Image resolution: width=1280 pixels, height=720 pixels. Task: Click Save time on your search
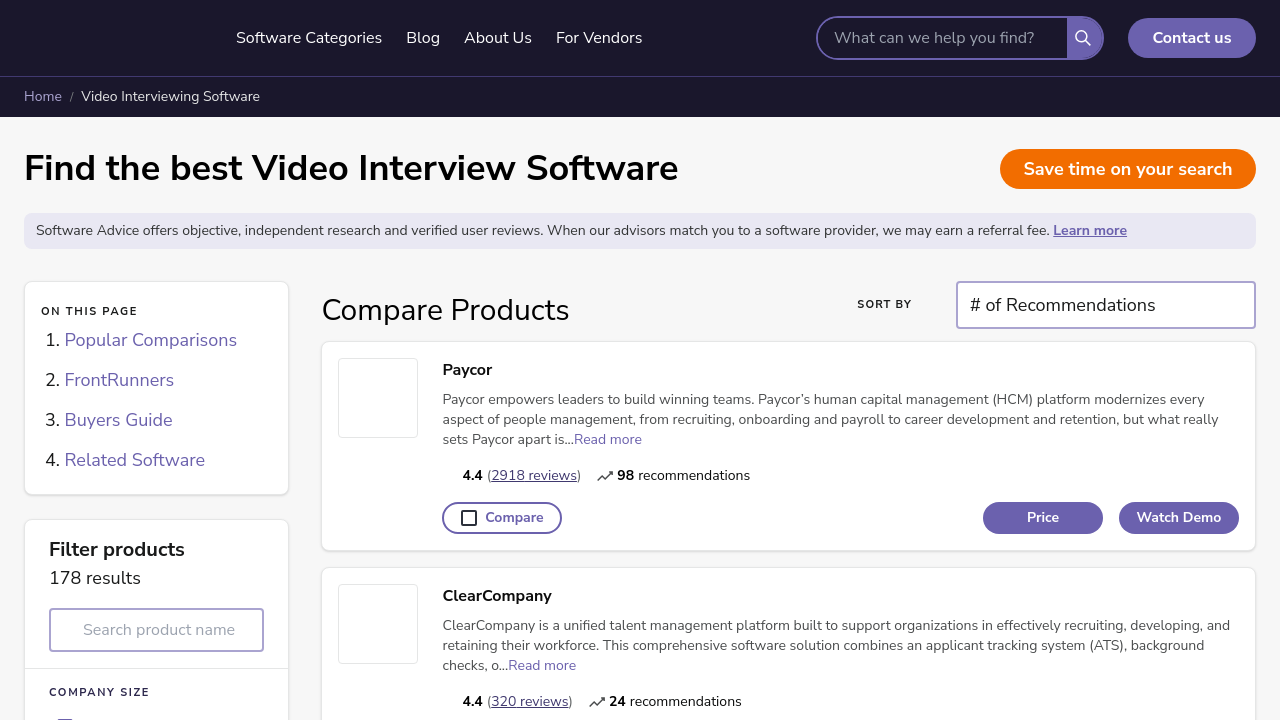(x=1127, y=169)
